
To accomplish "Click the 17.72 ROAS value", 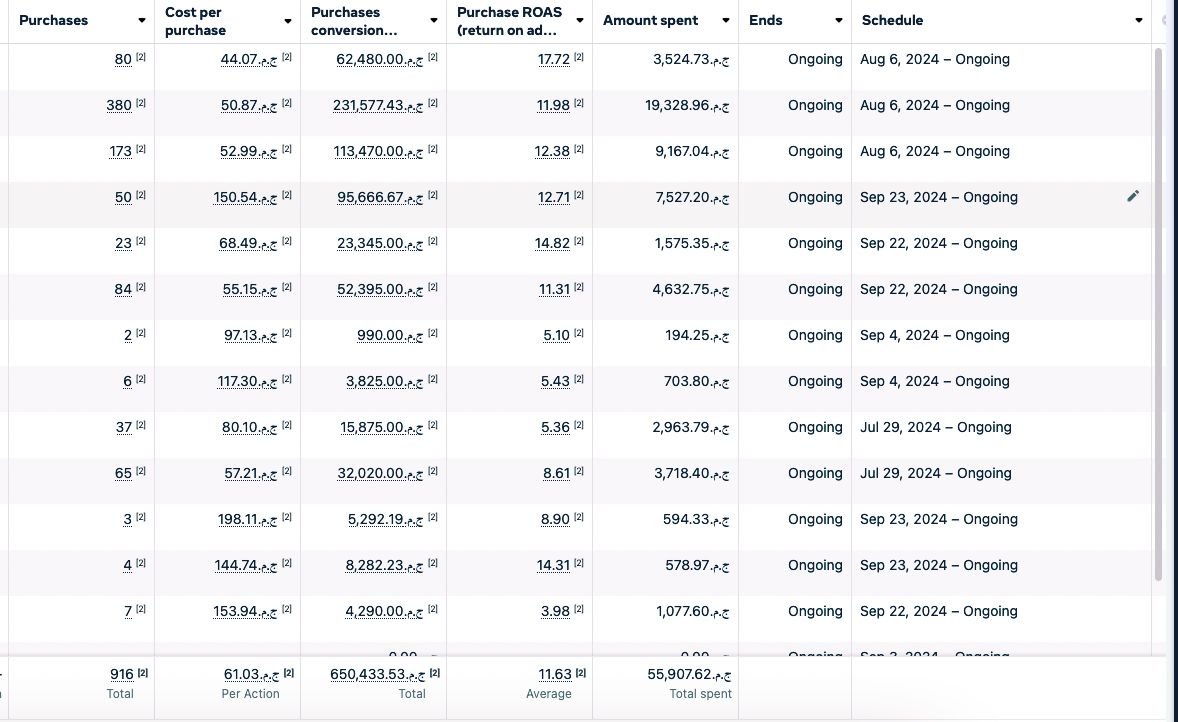I will click(x=553, y=59).
